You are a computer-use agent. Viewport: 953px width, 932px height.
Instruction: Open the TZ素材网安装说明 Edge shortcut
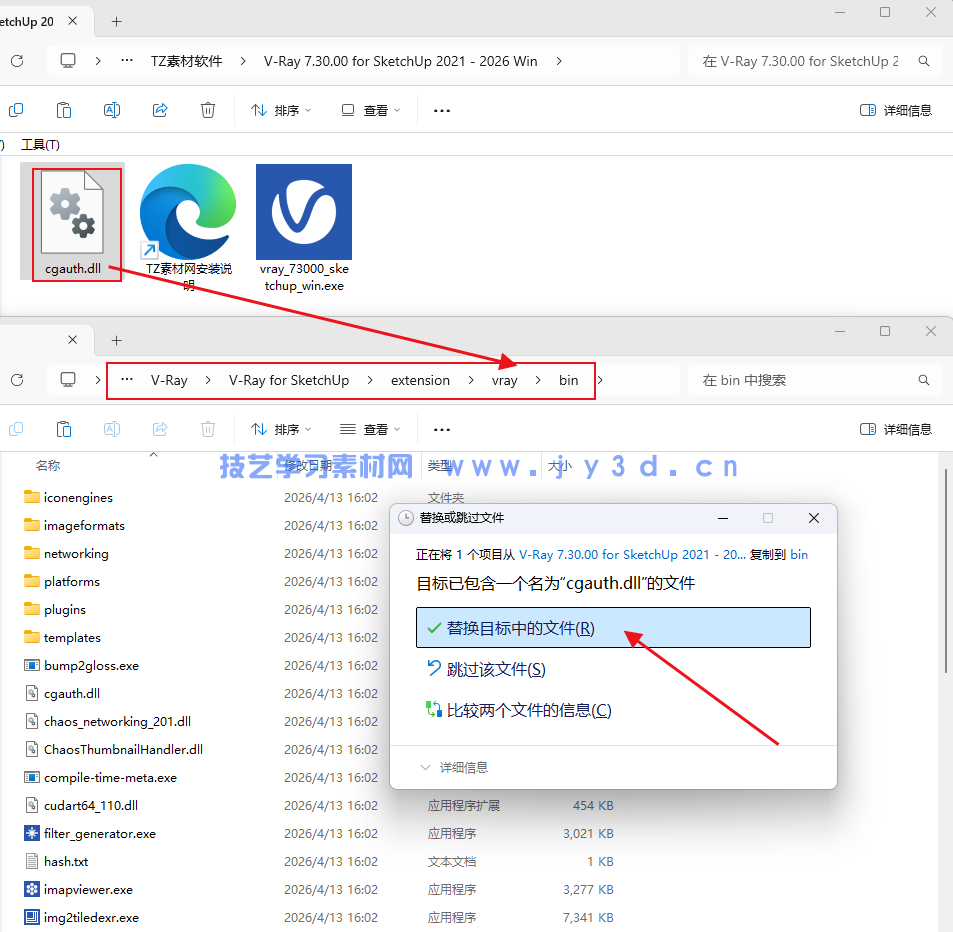pos(186,212)
